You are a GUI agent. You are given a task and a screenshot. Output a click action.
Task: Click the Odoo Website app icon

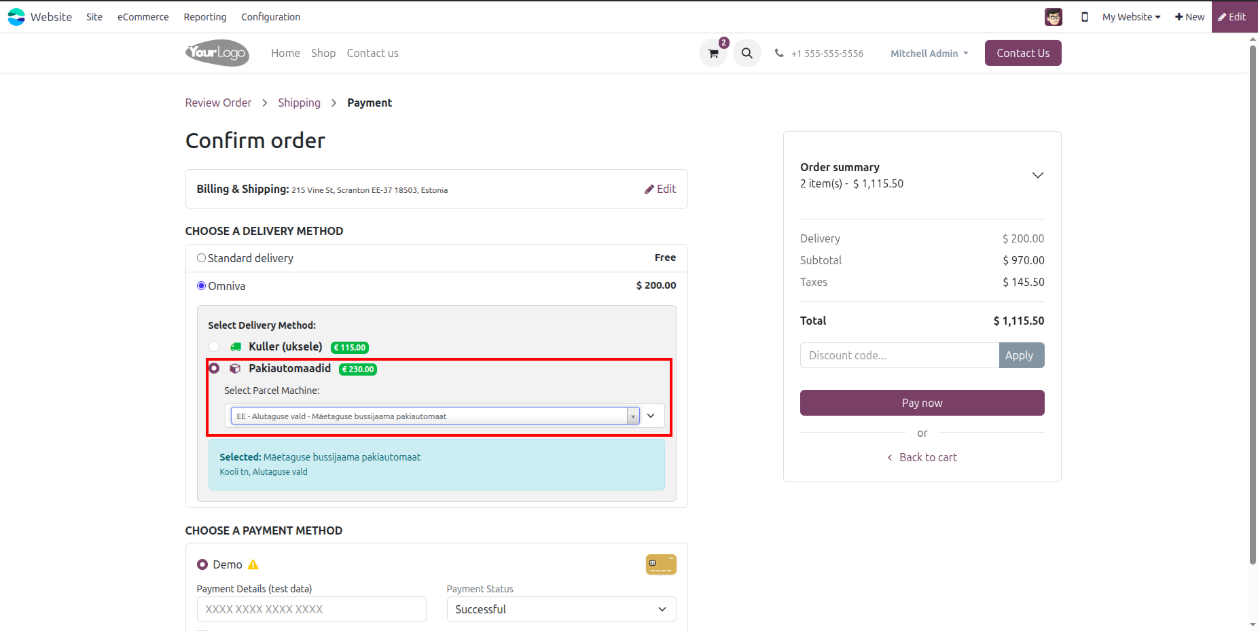[16, 17]
